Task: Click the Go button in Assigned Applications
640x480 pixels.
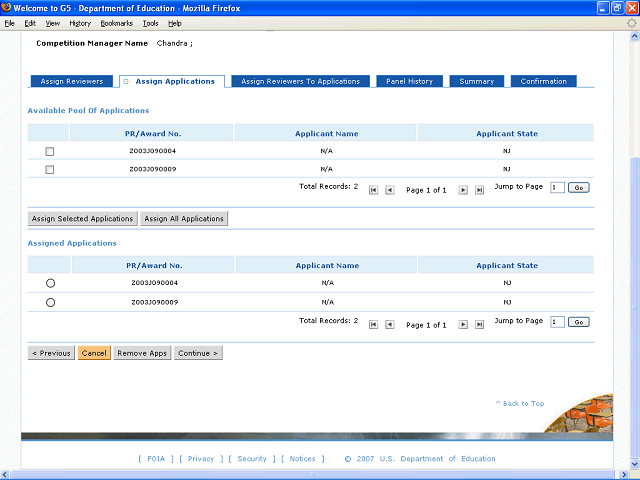Action: pos(579,322)
